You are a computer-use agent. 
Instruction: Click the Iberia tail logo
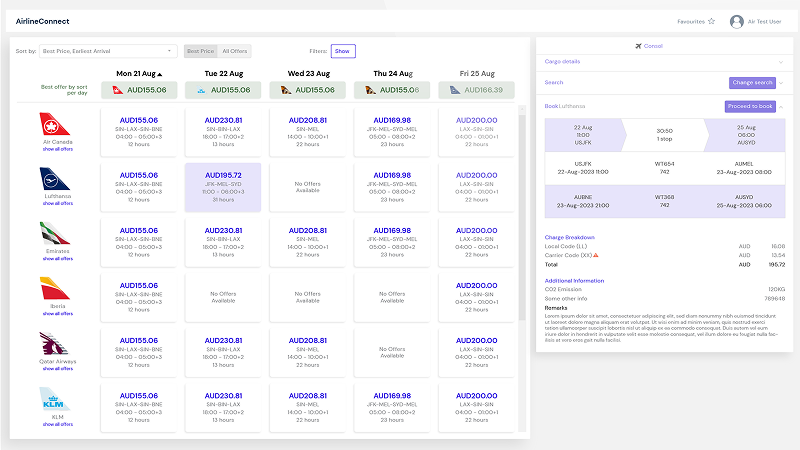click(54, 288)
